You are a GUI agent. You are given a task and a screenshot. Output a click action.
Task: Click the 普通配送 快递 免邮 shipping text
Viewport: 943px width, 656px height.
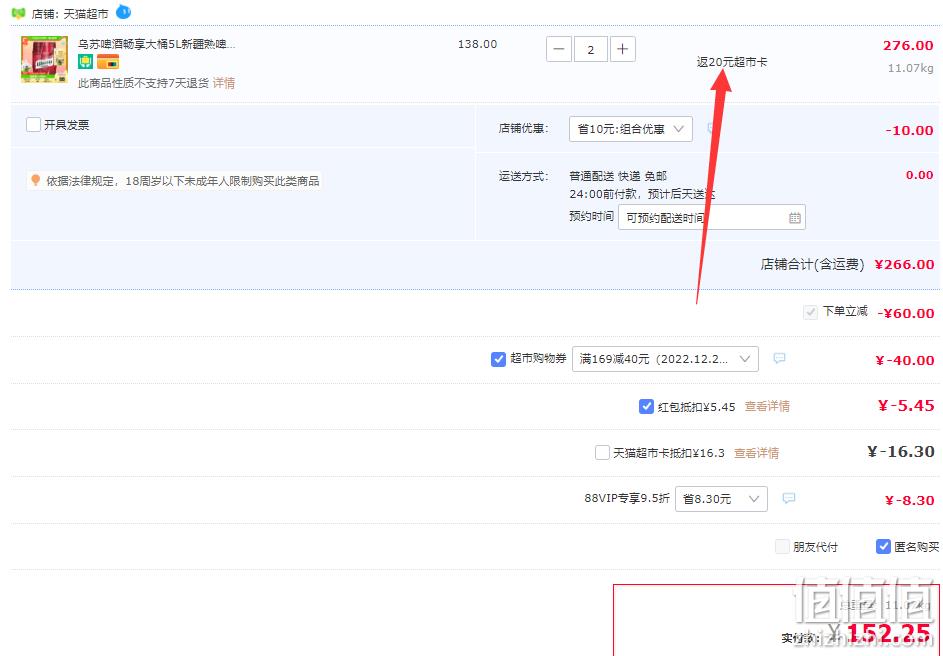618,176
